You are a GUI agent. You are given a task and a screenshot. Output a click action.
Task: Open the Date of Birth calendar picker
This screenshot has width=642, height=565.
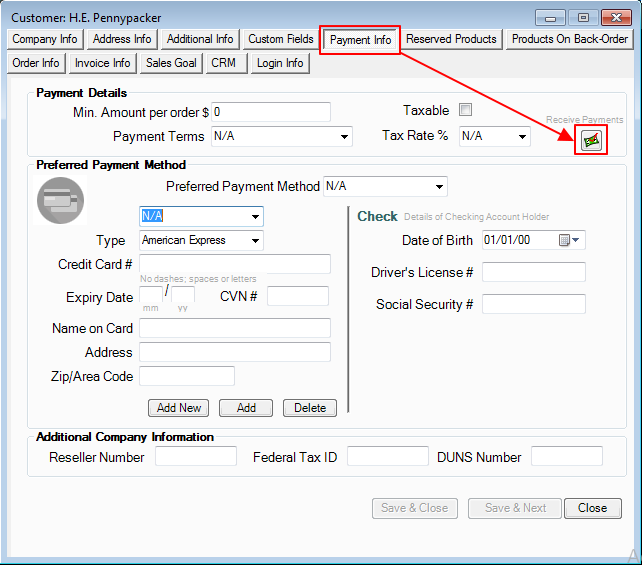[569, 240]
